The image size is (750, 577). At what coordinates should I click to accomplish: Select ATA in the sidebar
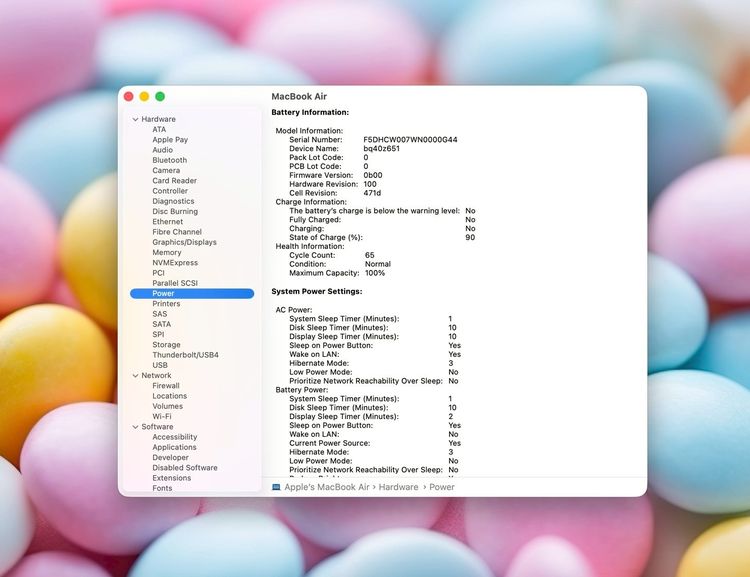[159, 129]
